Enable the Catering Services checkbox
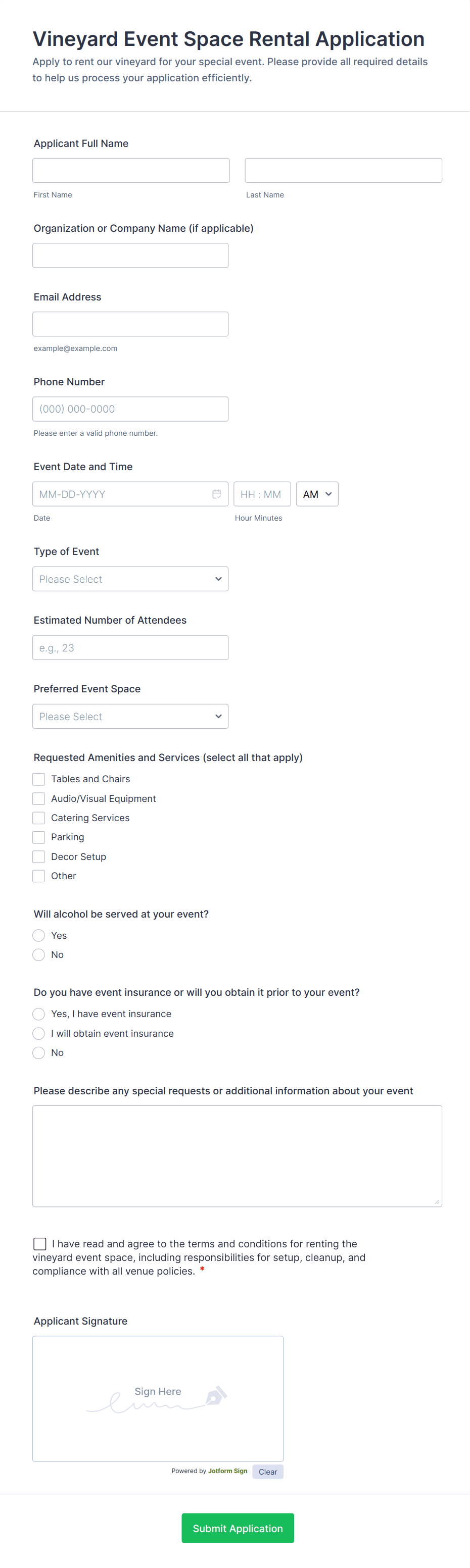The width and height of the screenshot is (470, 1568). (x=38, y=818)
